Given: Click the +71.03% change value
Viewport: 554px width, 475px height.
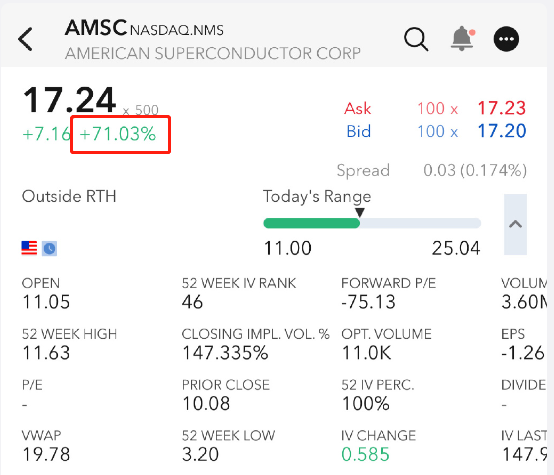Looking at the screenshot, I should (x=118, y=134).
